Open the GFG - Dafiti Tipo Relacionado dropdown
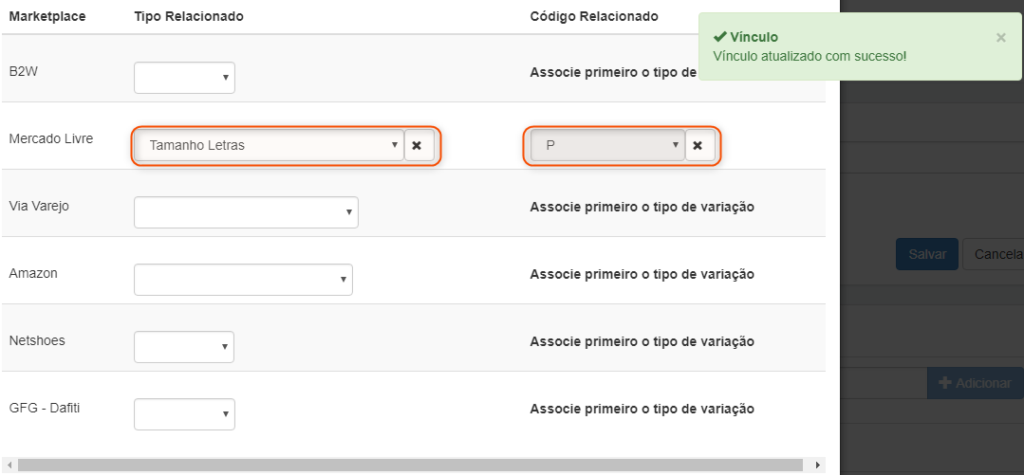The width and height of the screenshot is (1024, 475). [184, 414]
